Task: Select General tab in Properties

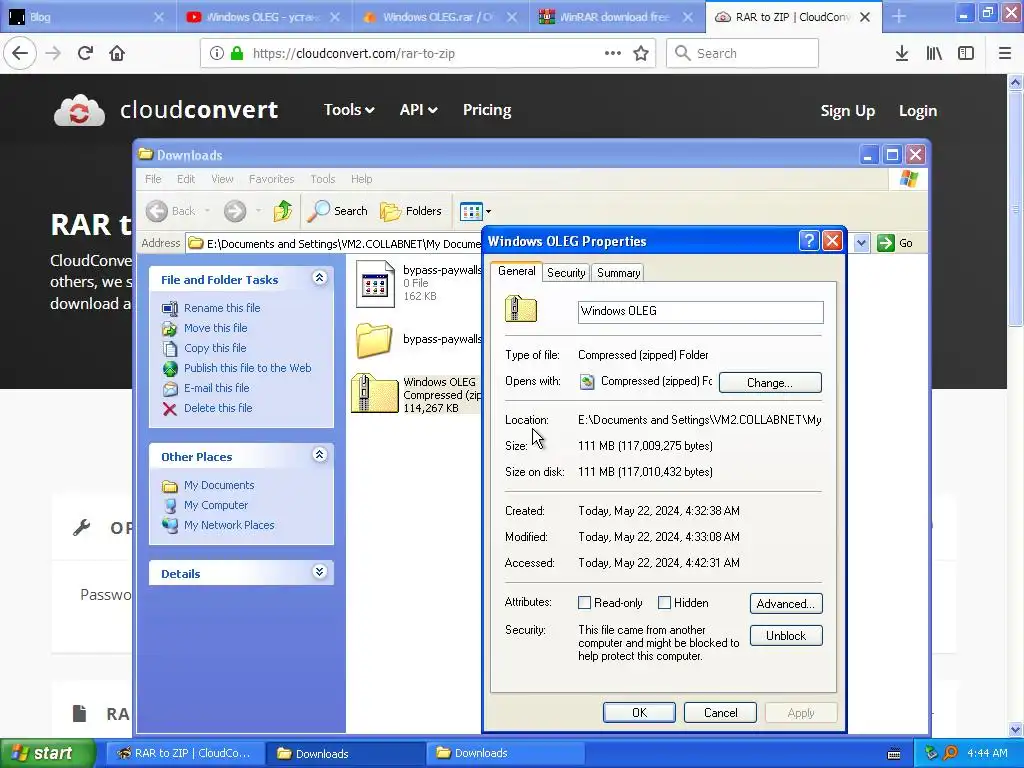Action: 516,271
